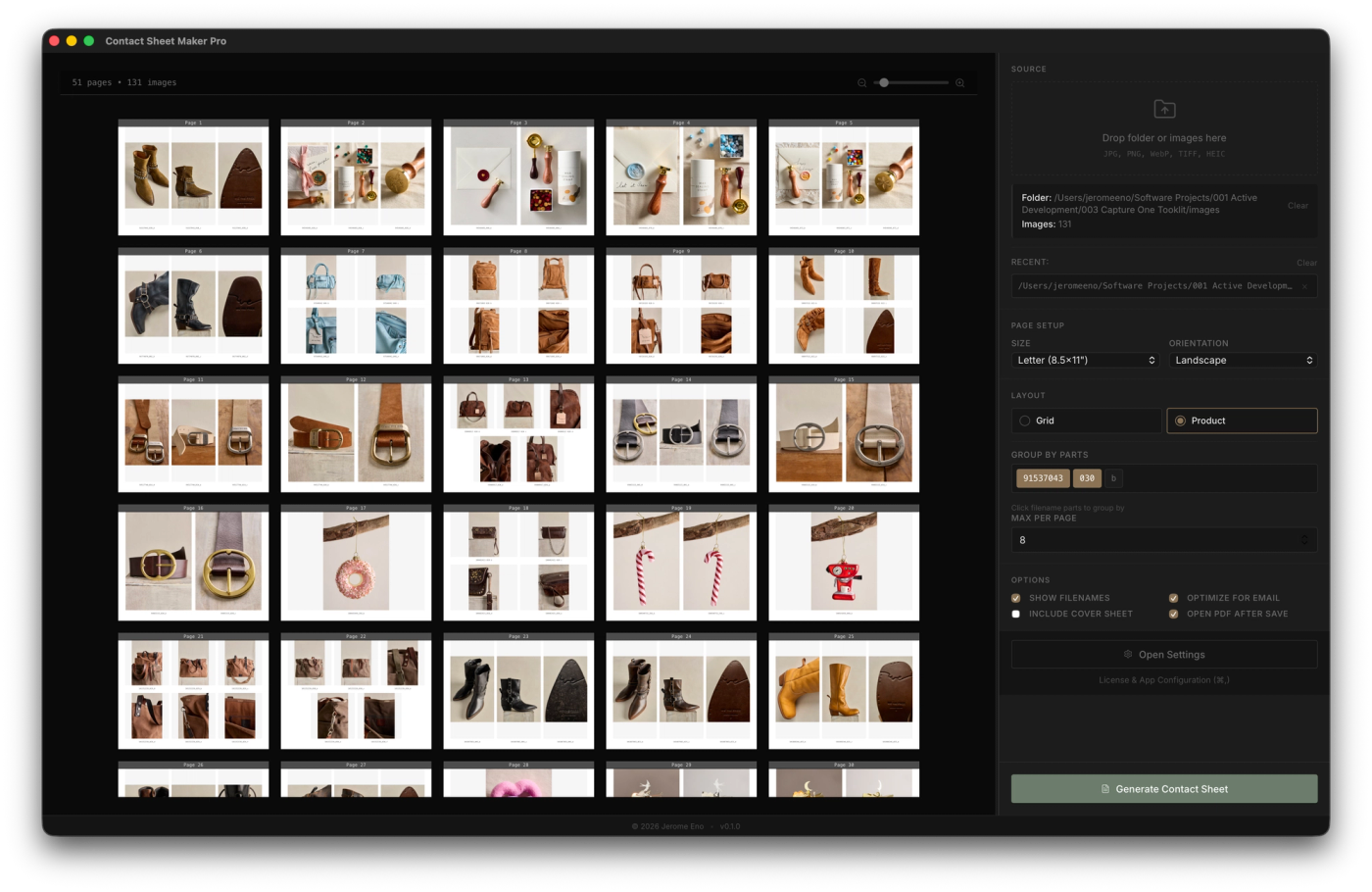Enable the Include Cover Sheet checkbox

point(1016,615)
